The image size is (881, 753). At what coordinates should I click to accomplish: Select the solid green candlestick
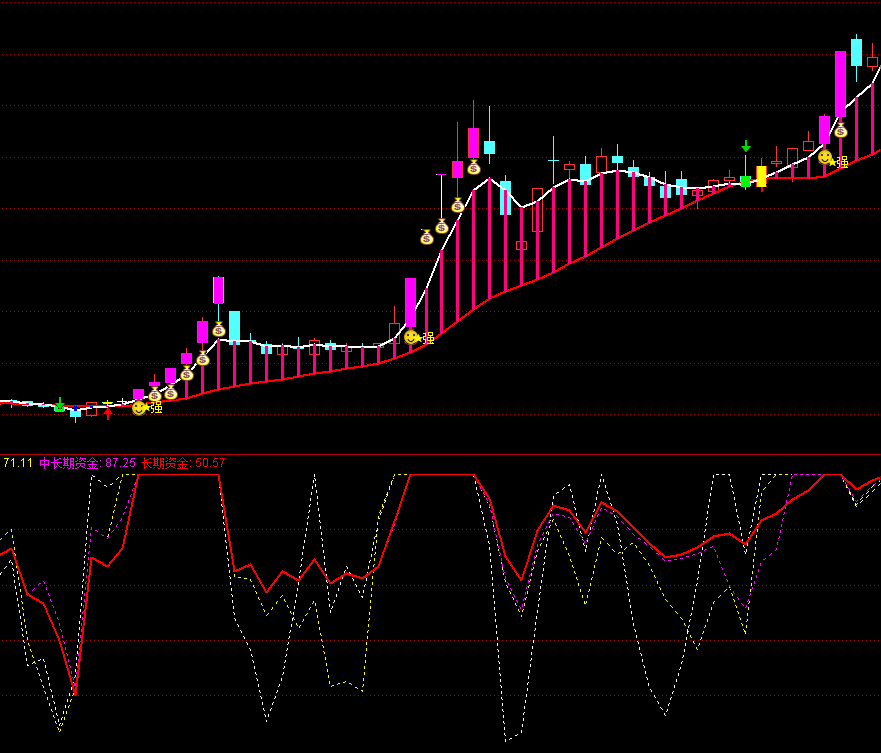point(745,181)
